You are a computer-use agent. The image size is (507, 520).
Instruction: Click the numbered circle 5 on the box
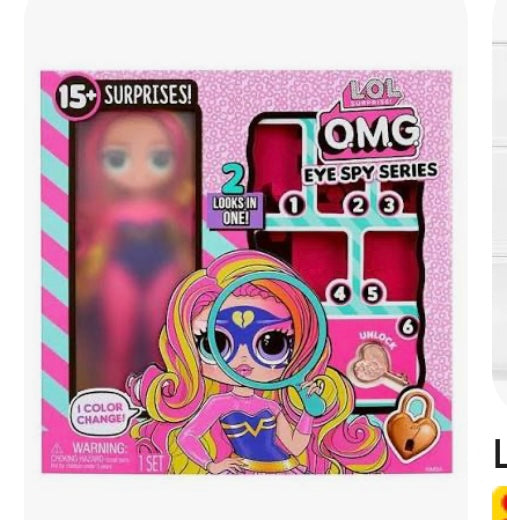[x=373, y=294]
